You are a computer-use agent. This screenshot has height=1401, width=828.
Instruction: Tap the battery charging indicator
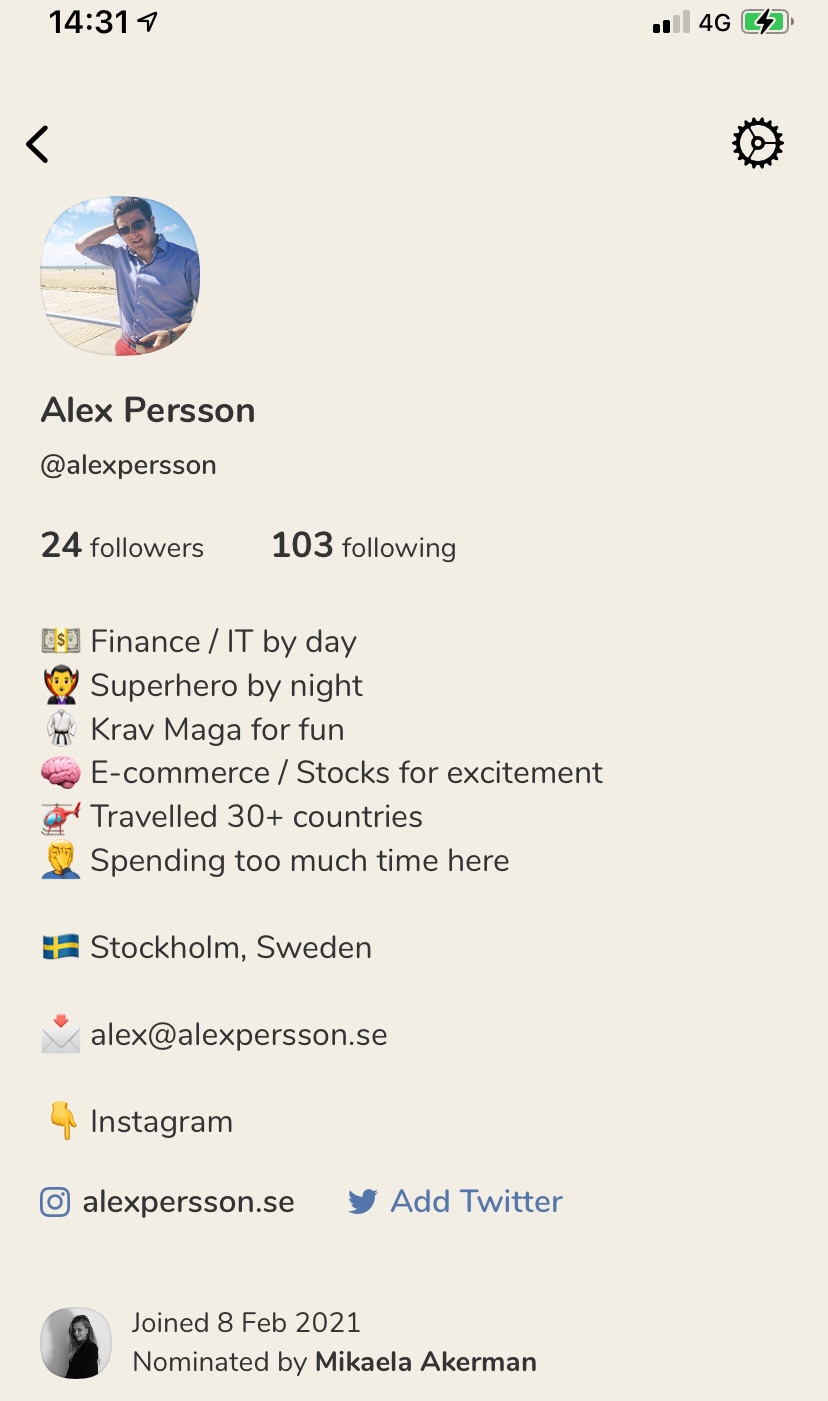[767, 22]
